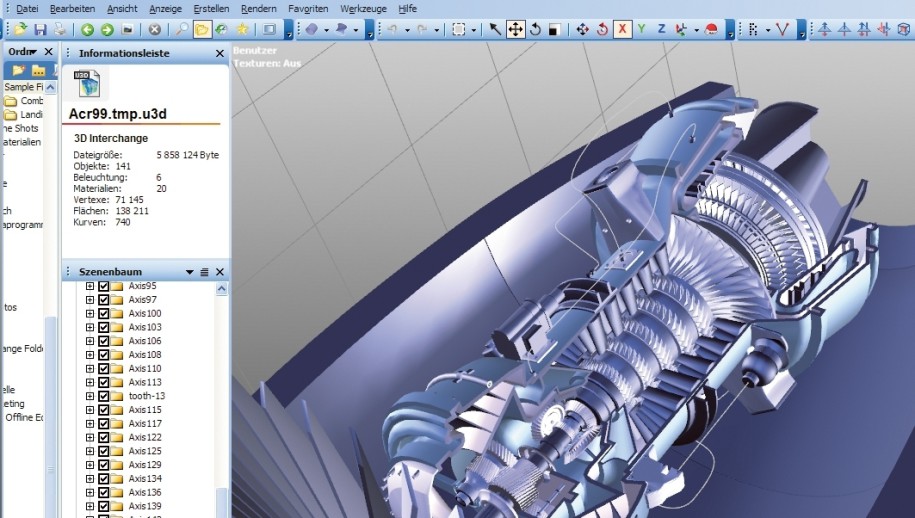Go forward with the green right arrow
915x518 pixels.
(x=107, y=30)
